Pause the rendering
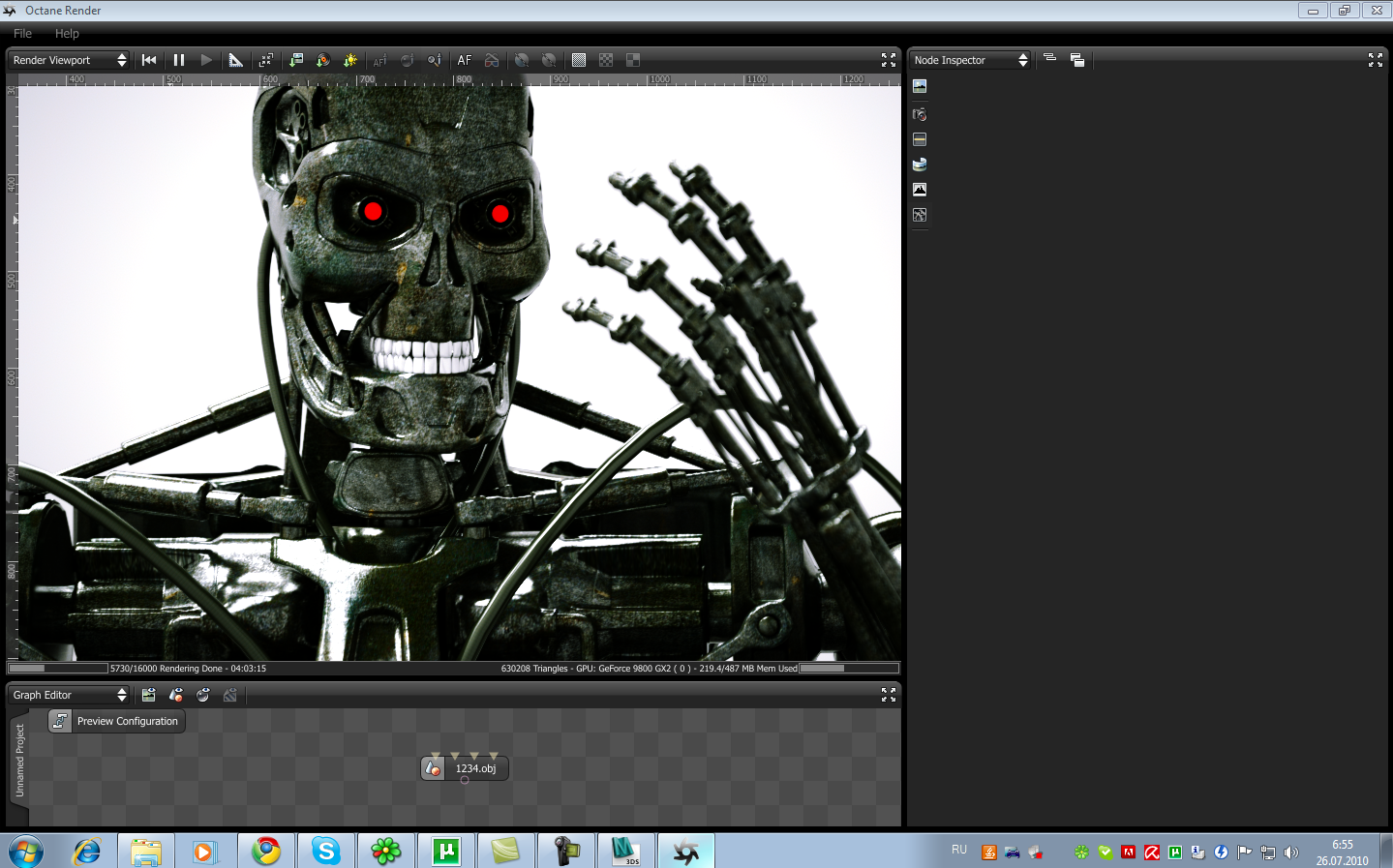 coord(179,60)
